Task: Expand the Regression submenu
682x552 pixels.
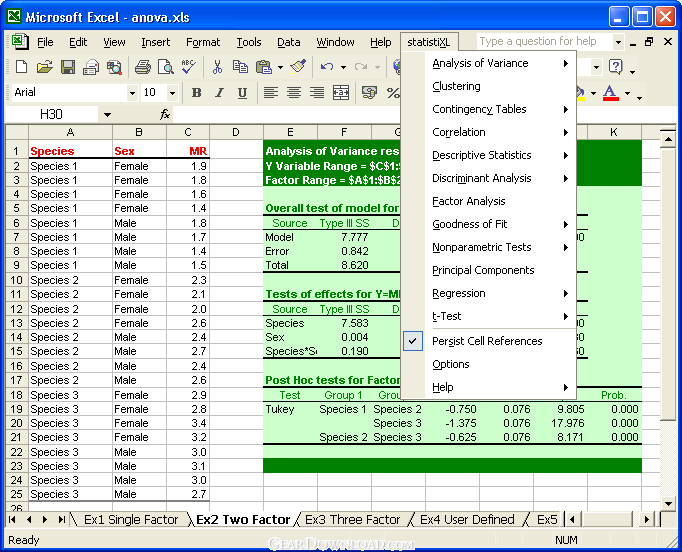Action: tap(500, 293)
